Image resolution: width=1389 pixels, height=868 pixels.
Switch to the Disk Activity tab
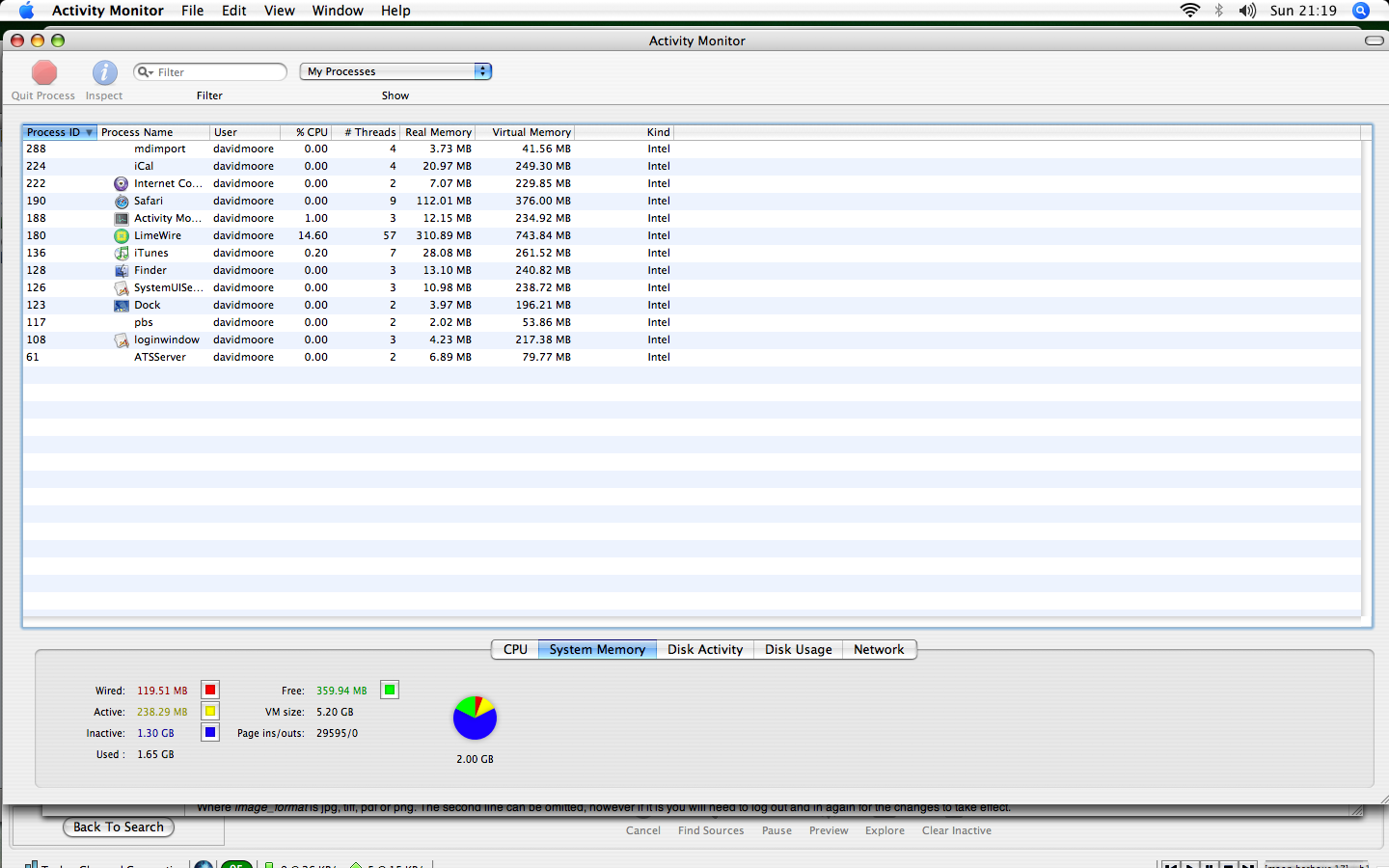click(x=705, y=649)
